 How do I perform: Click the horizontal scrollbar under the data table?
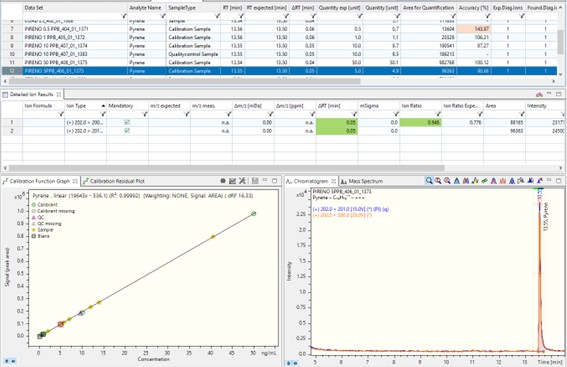184,81
